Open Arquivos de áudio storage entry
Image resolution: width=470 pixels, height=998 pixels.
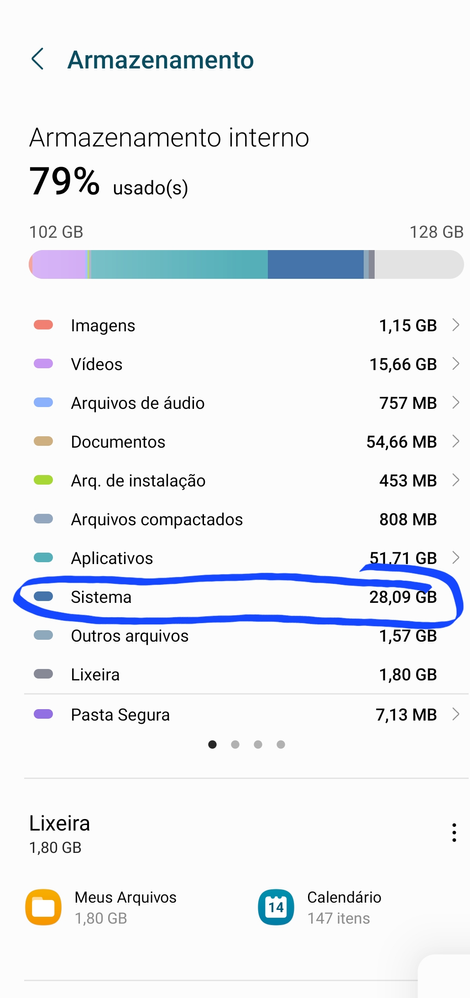[244, 403]
